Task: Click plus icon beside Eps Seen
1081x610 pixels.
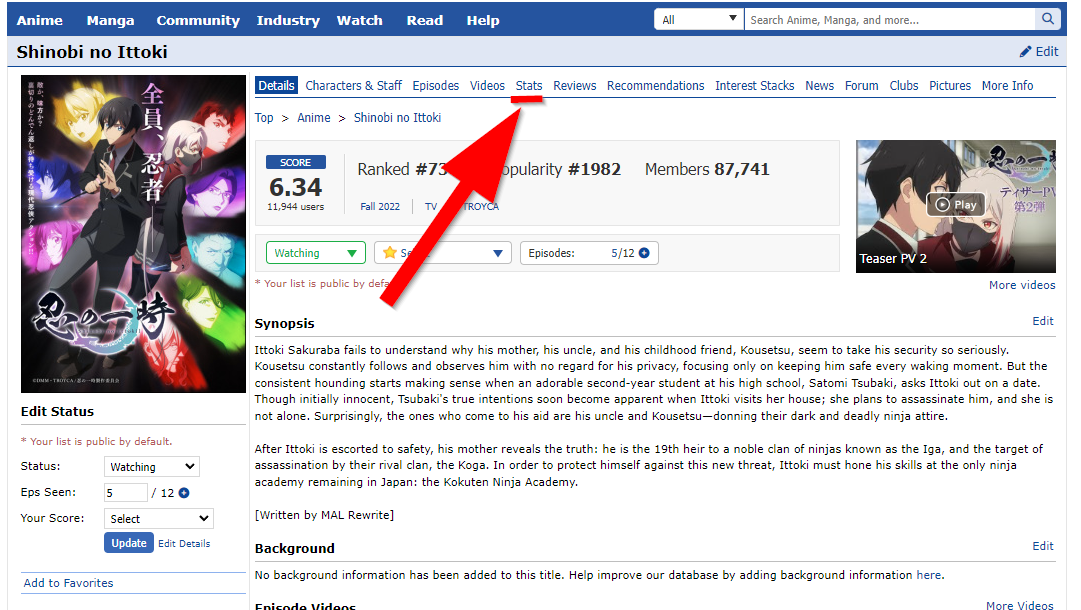Action: tap(184, 493)
